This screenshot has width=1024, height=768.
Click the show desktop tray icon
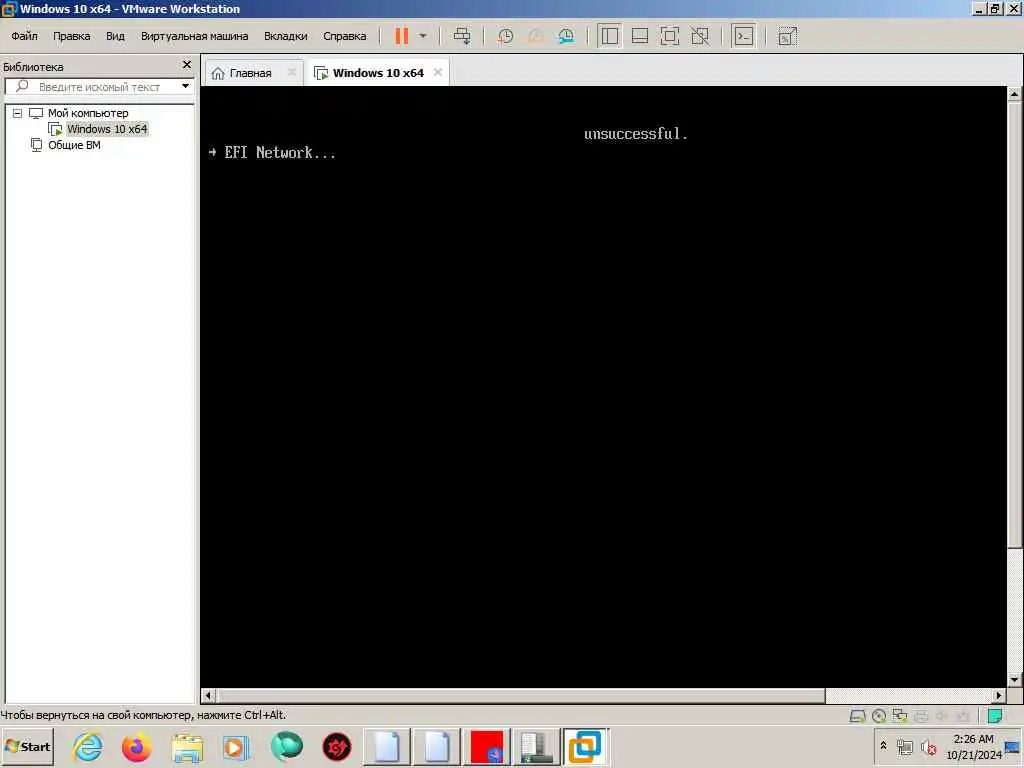click(x=1012, y=747)
